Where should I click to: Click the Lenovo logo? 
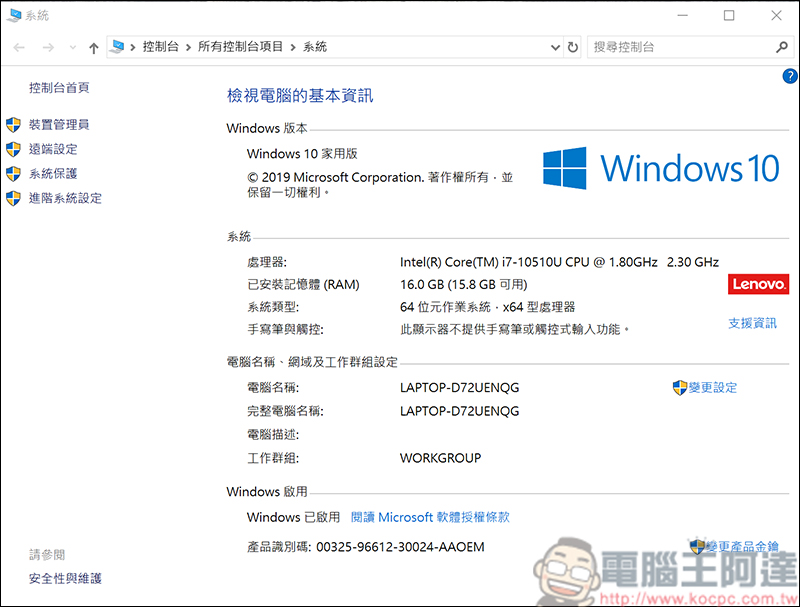tap(758, 284)
